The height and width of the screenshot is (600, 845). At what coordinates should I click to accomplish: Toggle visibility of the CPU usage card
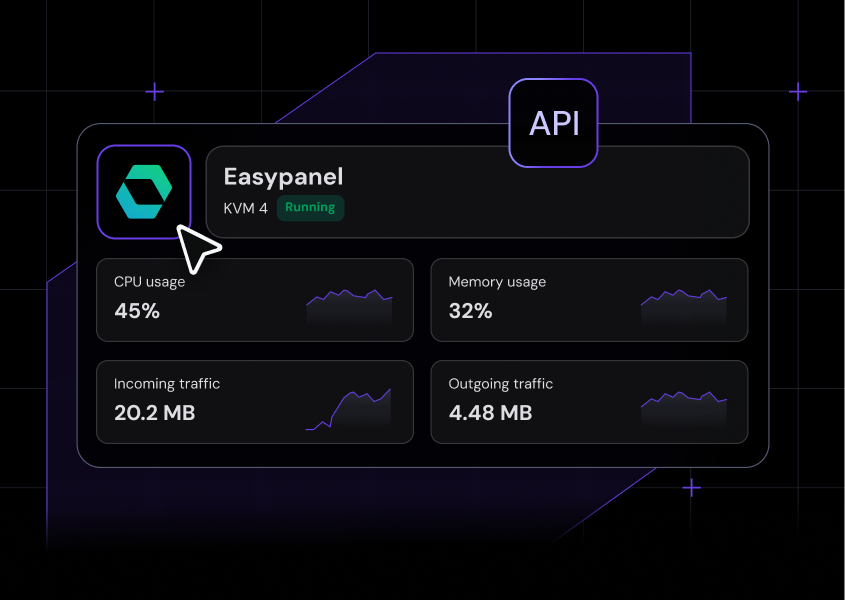coord(255,300)
